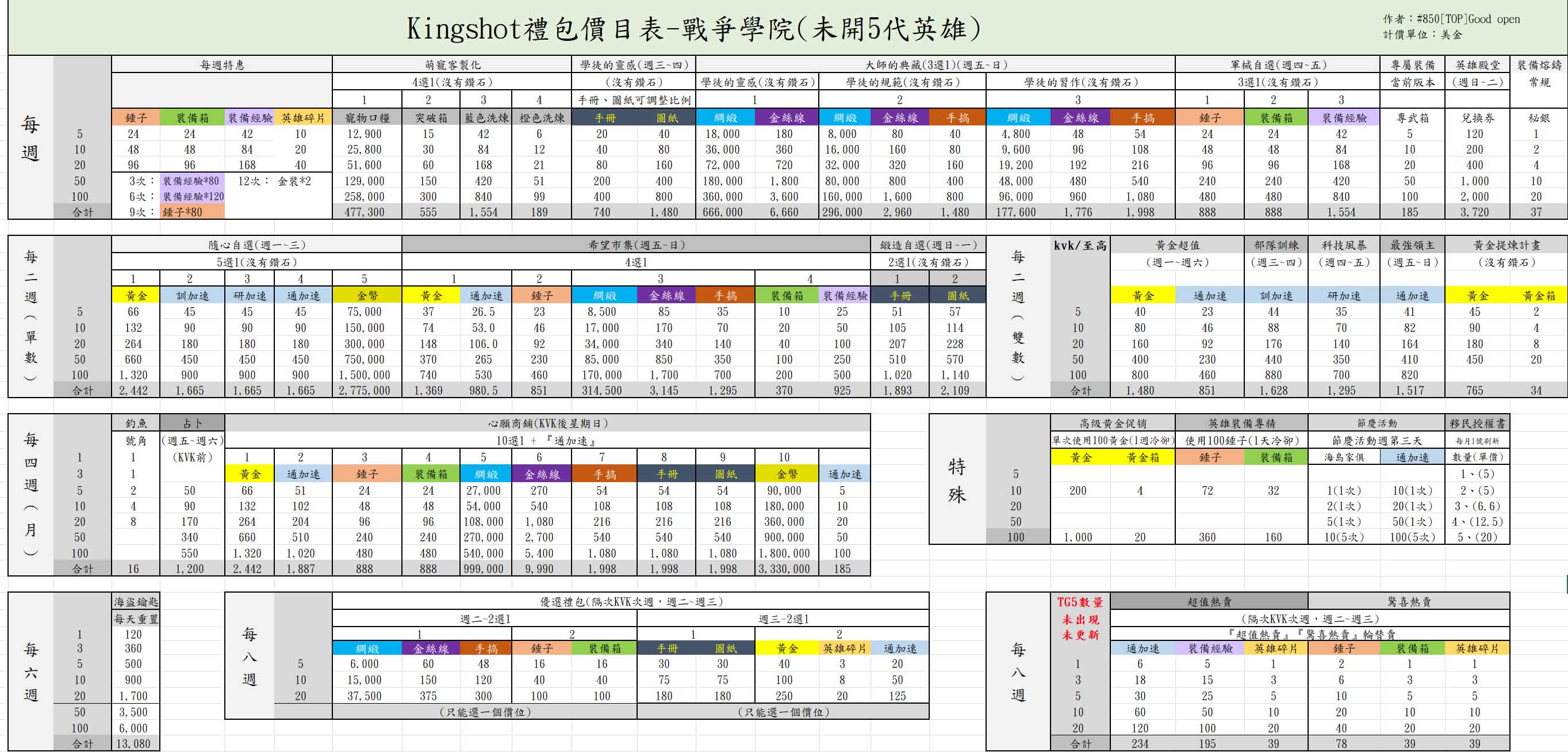
Task: Click the '高級黃金促銷' header
Action: click(1113, 423)
